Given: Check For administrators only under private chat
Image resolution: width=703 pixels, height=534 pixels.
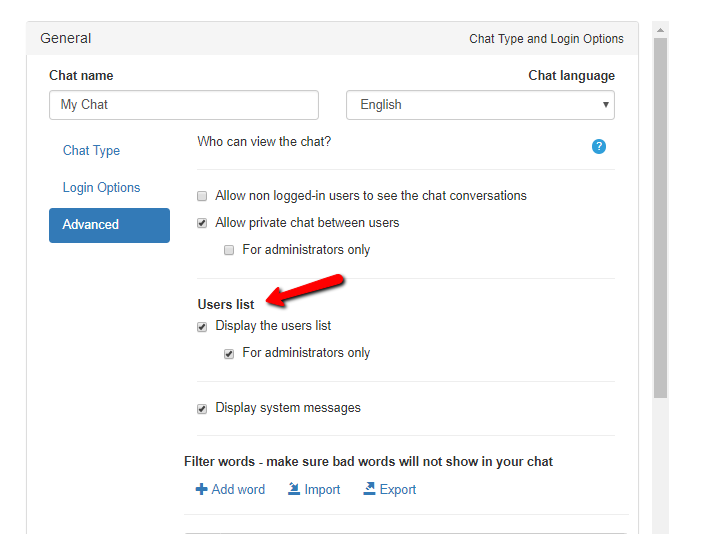Looking at the screenshot, I should [x=229, y=250].
